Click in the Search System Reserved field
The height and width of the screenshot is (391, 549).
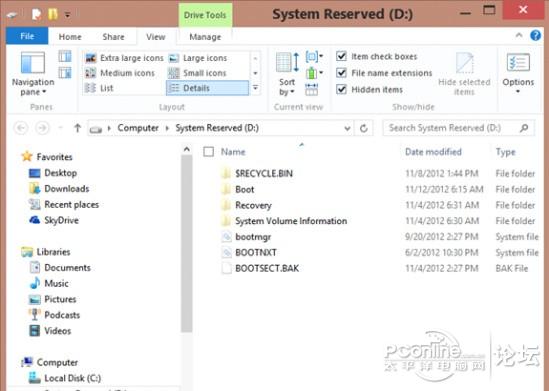coord(451,128)
